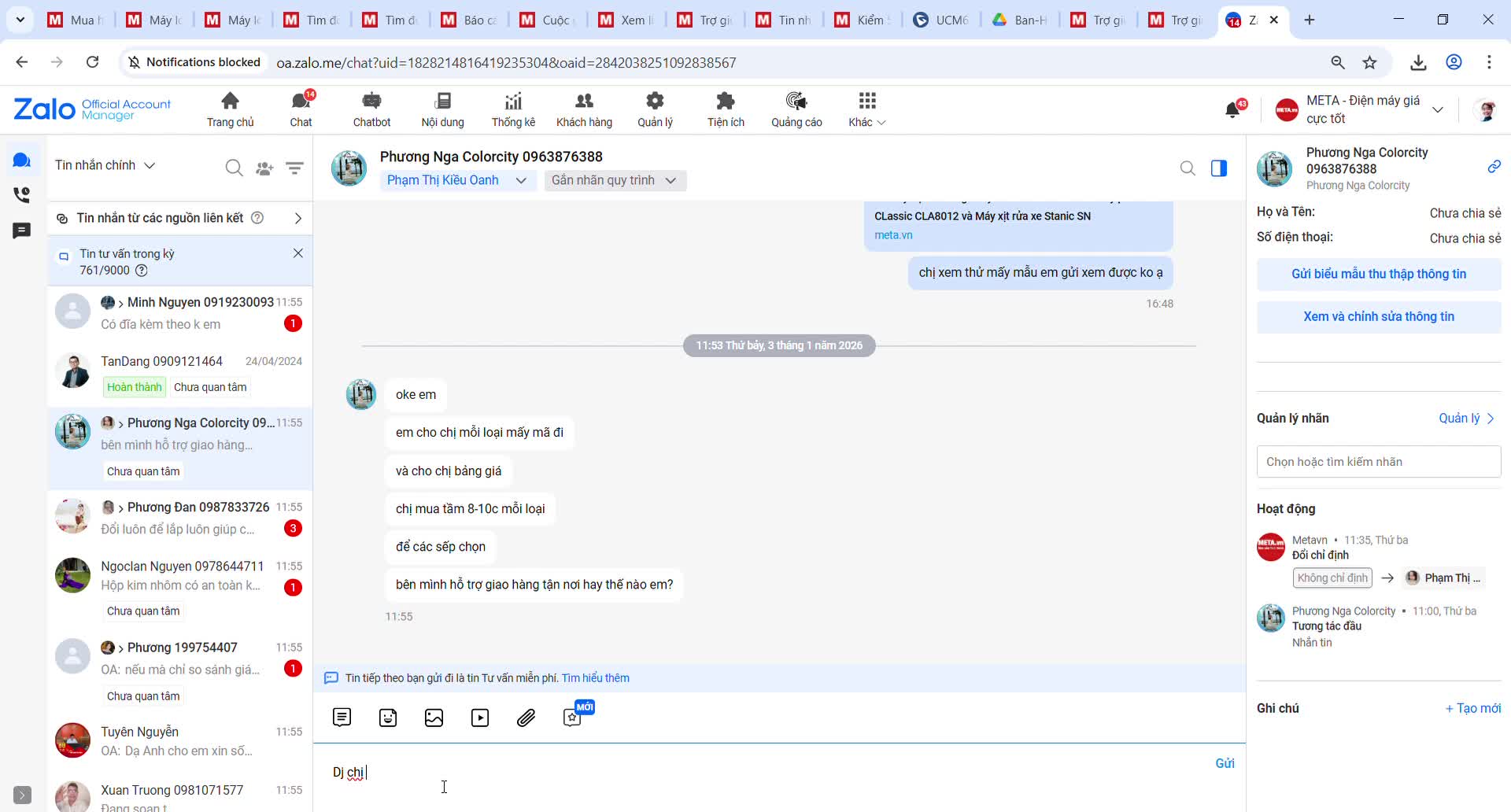Open sticker emoji picker

(x=388, y=718)
